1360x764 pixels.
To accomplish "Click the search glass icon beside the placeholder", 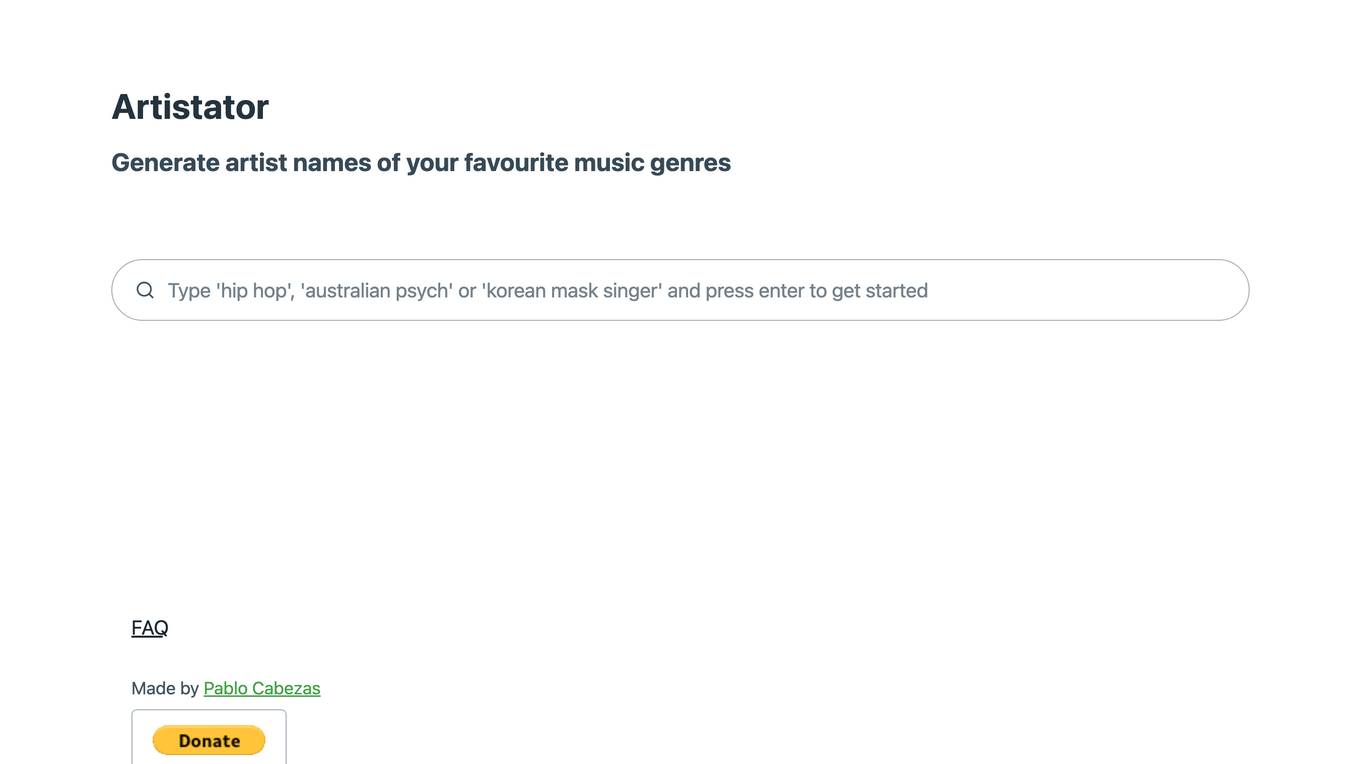I will click(x=145, y=290).
